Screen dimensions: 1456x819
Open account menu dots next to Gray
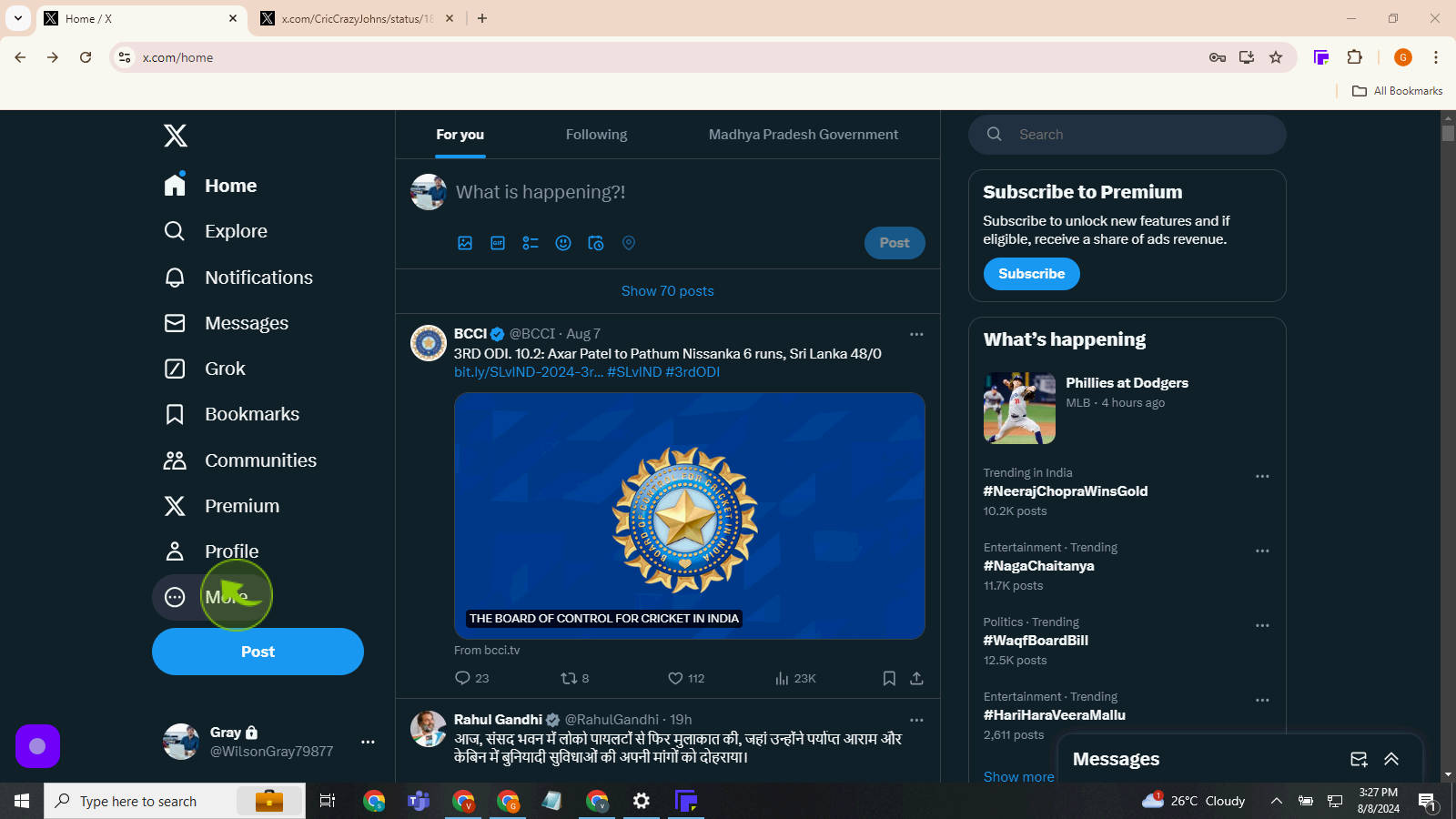point(368,742)
